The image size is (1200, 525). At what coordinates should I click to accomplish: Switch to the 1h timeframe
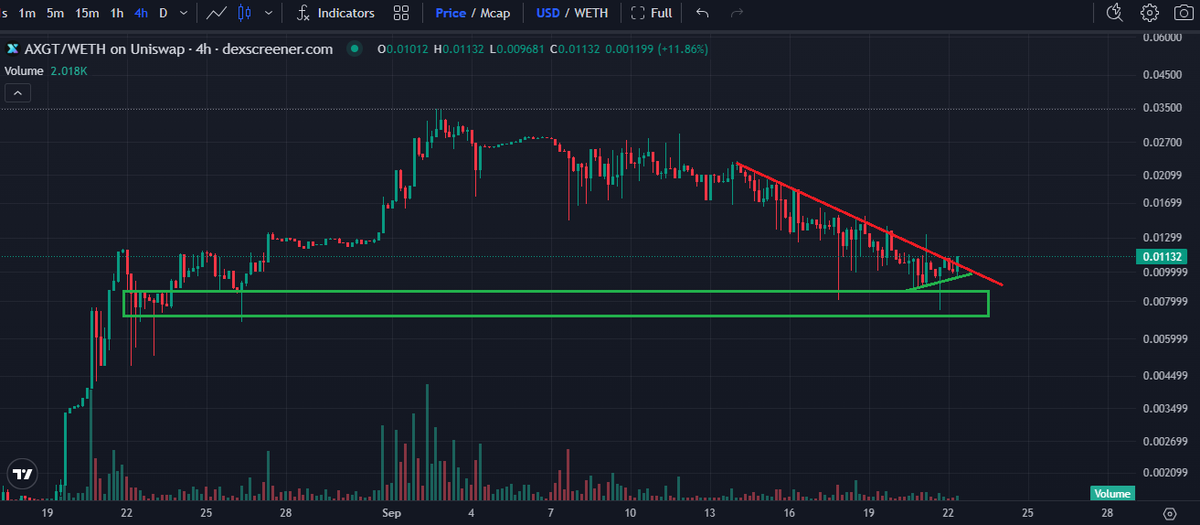point(117,13)
